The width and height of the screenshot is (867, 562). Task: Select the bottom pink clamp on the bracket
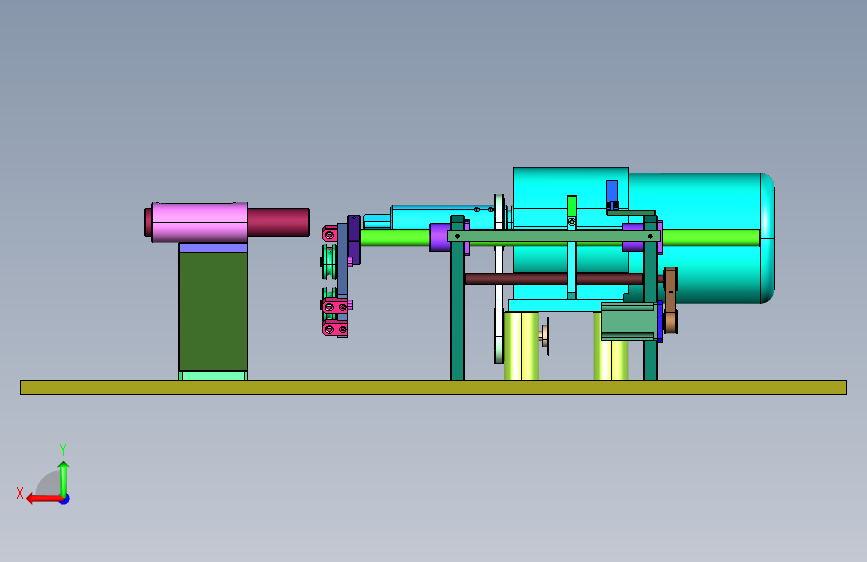click(x=335, y=330)
